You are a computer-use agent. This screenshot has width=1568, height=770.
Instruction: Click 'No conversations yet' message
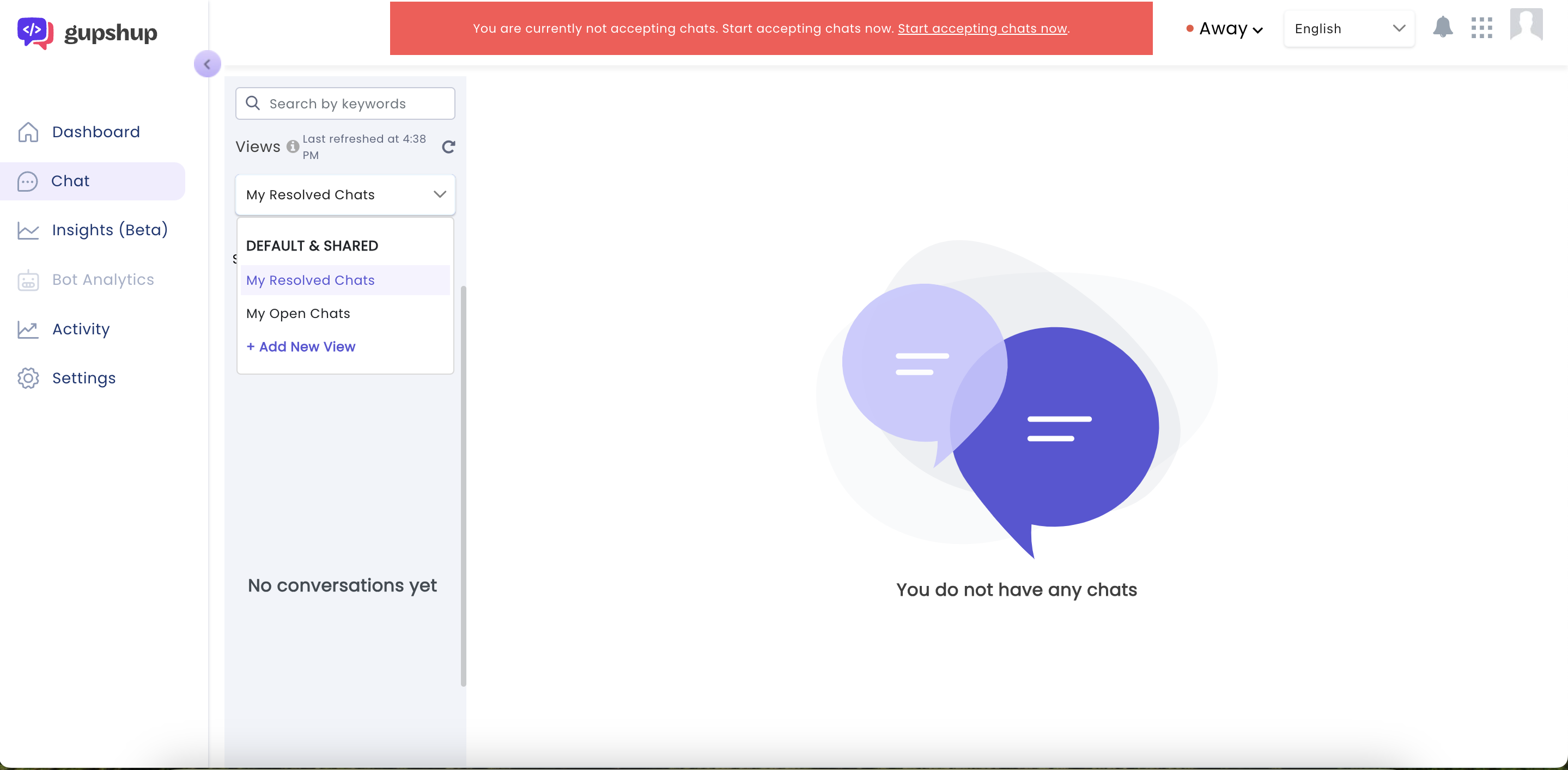click(x=342, y=585)
